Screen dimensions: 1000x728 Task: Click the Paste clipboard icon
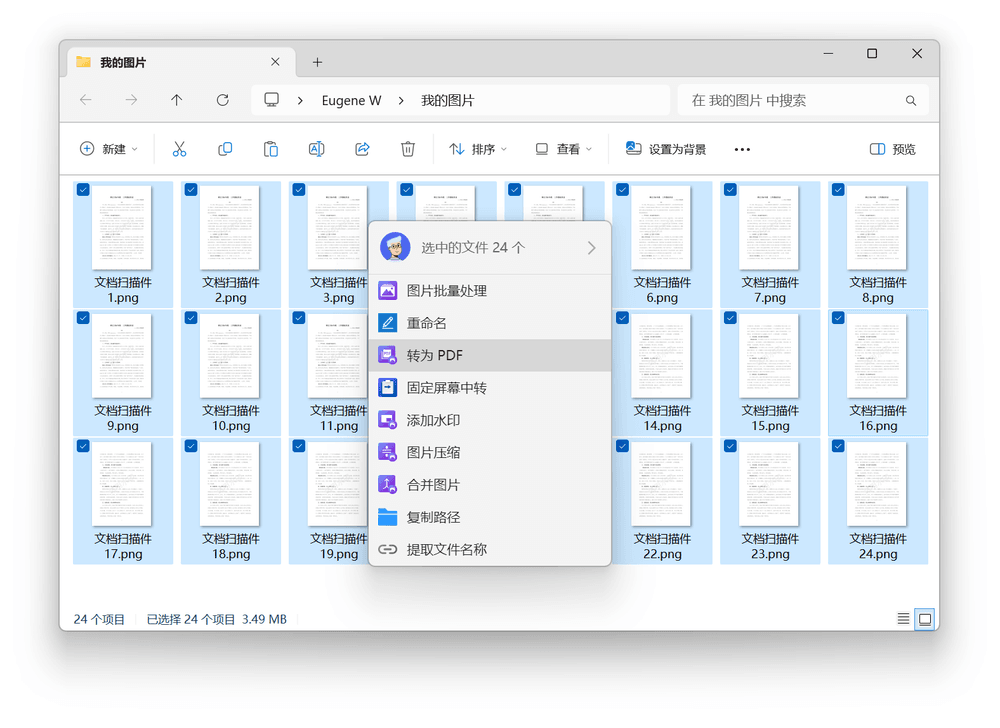click(x=271, y=149)
